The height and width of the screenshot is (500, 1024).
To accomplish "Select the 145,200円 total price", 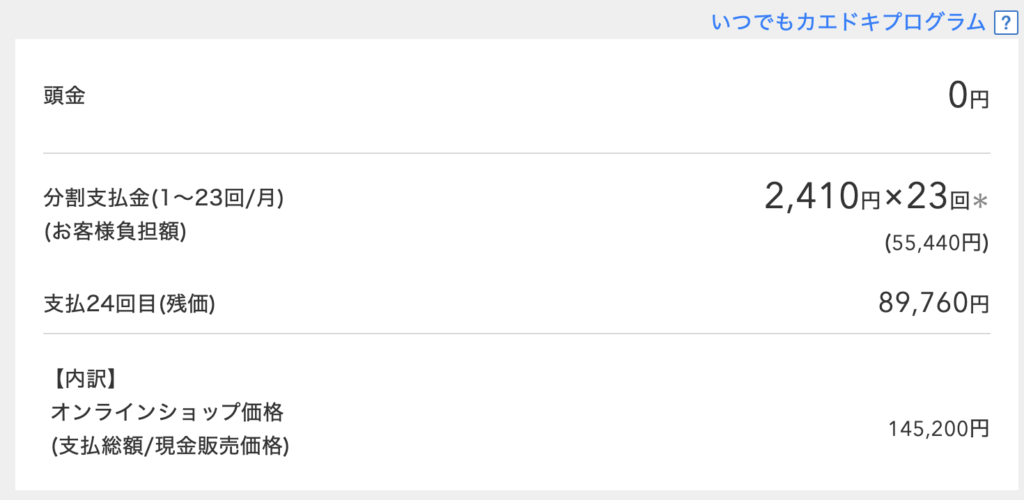I will [x=939, y=429].
